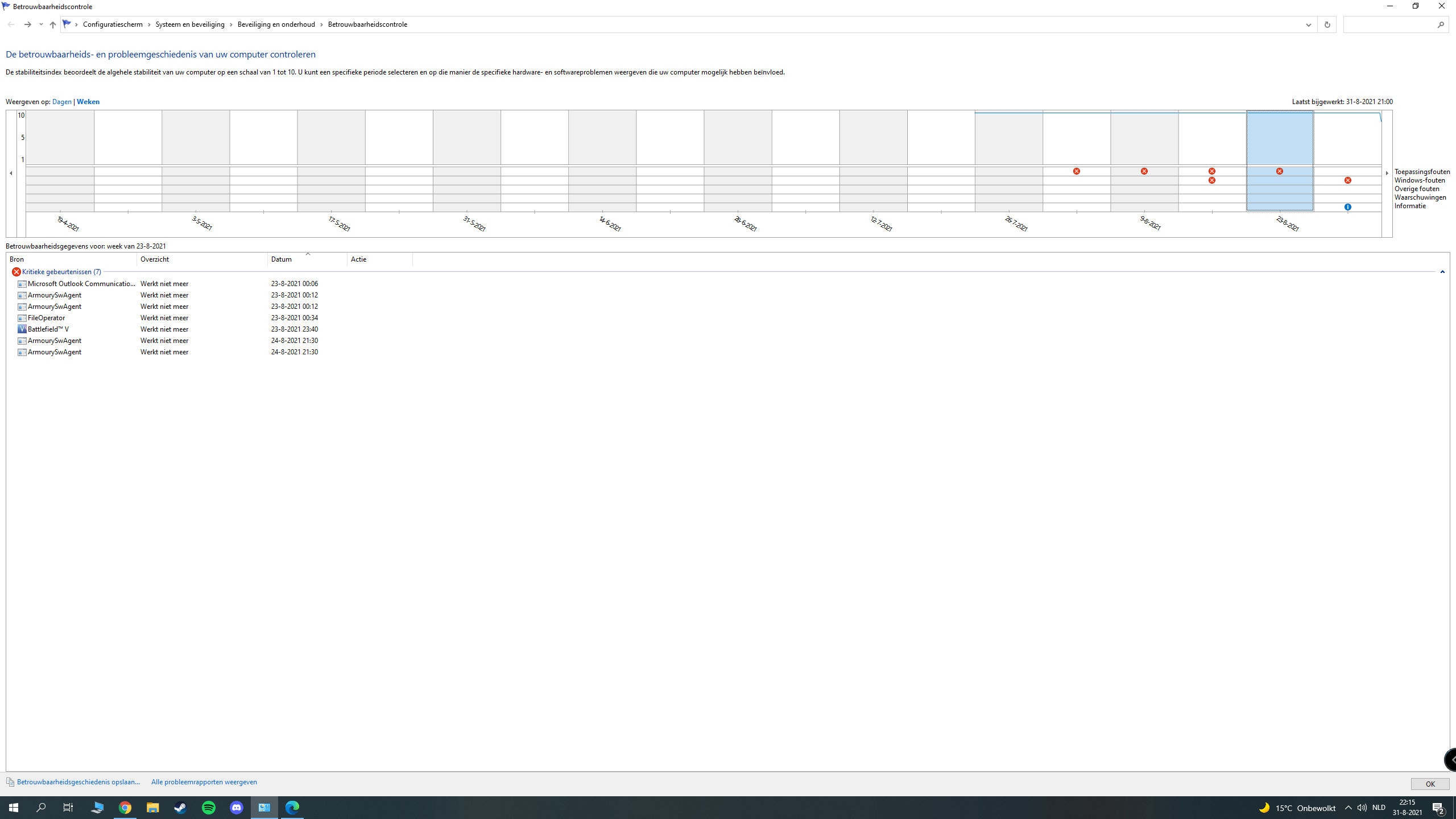Move the chart left with arrow
Screen dimensions: 1456x819
pyautogui.click(x=11, y=173)
